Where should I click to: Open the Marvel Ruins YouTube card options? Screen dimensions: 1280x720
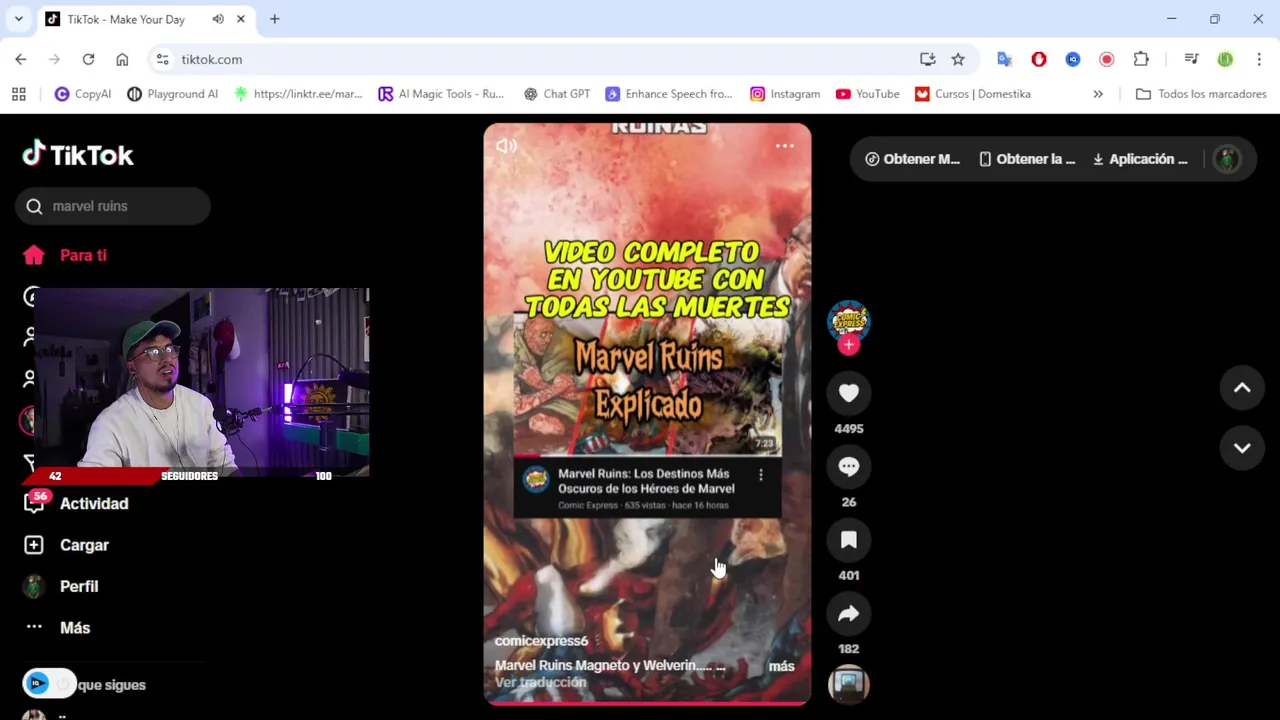[761, 475]
